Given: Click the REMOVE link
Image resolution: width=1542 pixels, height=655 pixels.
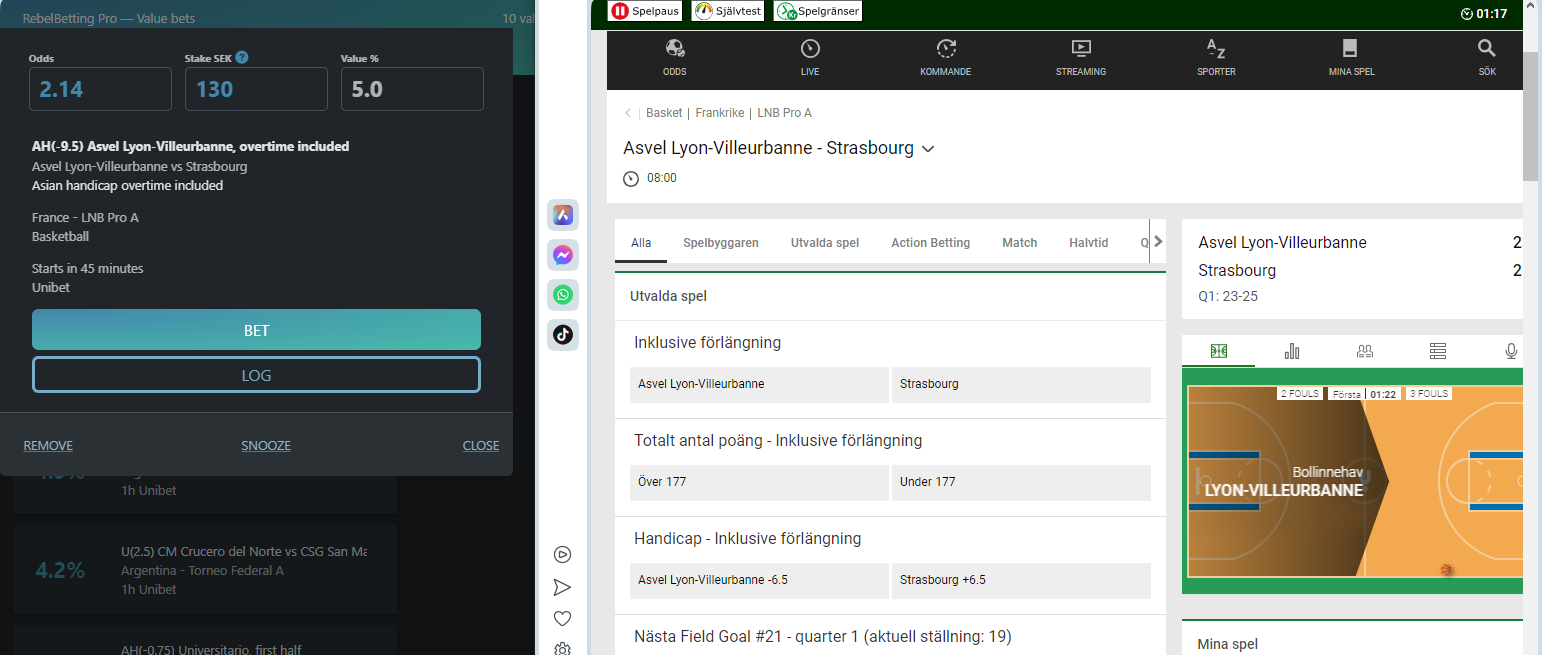Looking at the screenshot, I should click(48, 446).
